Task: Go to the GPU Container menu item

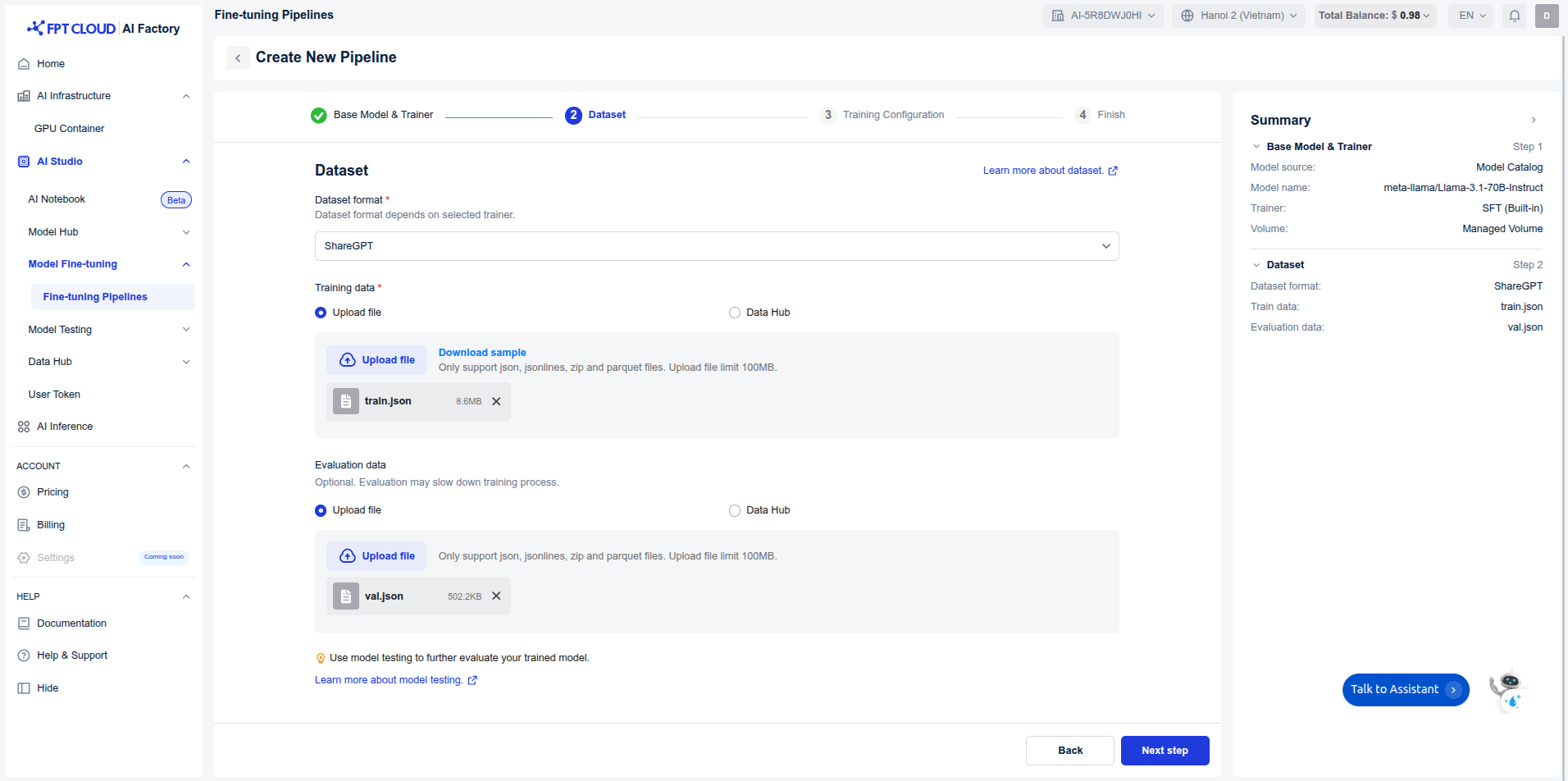Action: click(70, 129)
